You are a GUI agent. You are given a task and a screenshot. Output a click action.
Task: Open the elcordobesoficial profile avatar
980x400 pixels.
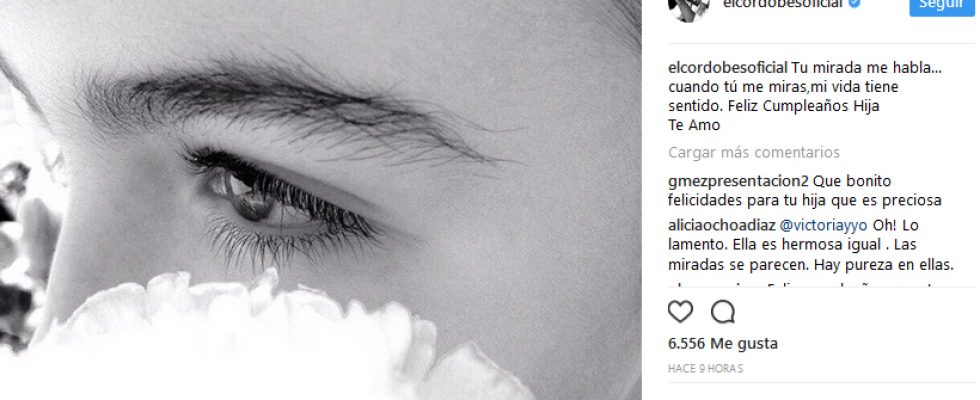tap(689, 9)
